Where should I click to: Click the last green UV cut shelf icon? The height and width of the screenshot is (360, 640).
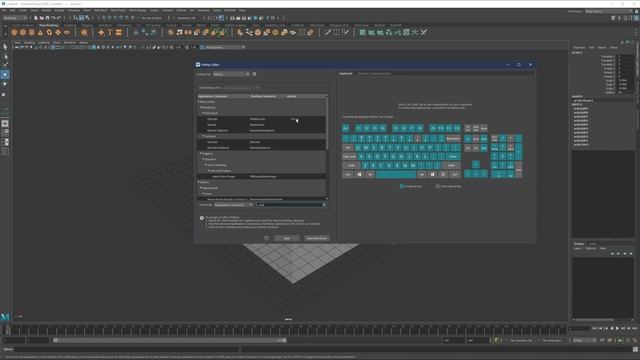(x=424, y=32)
